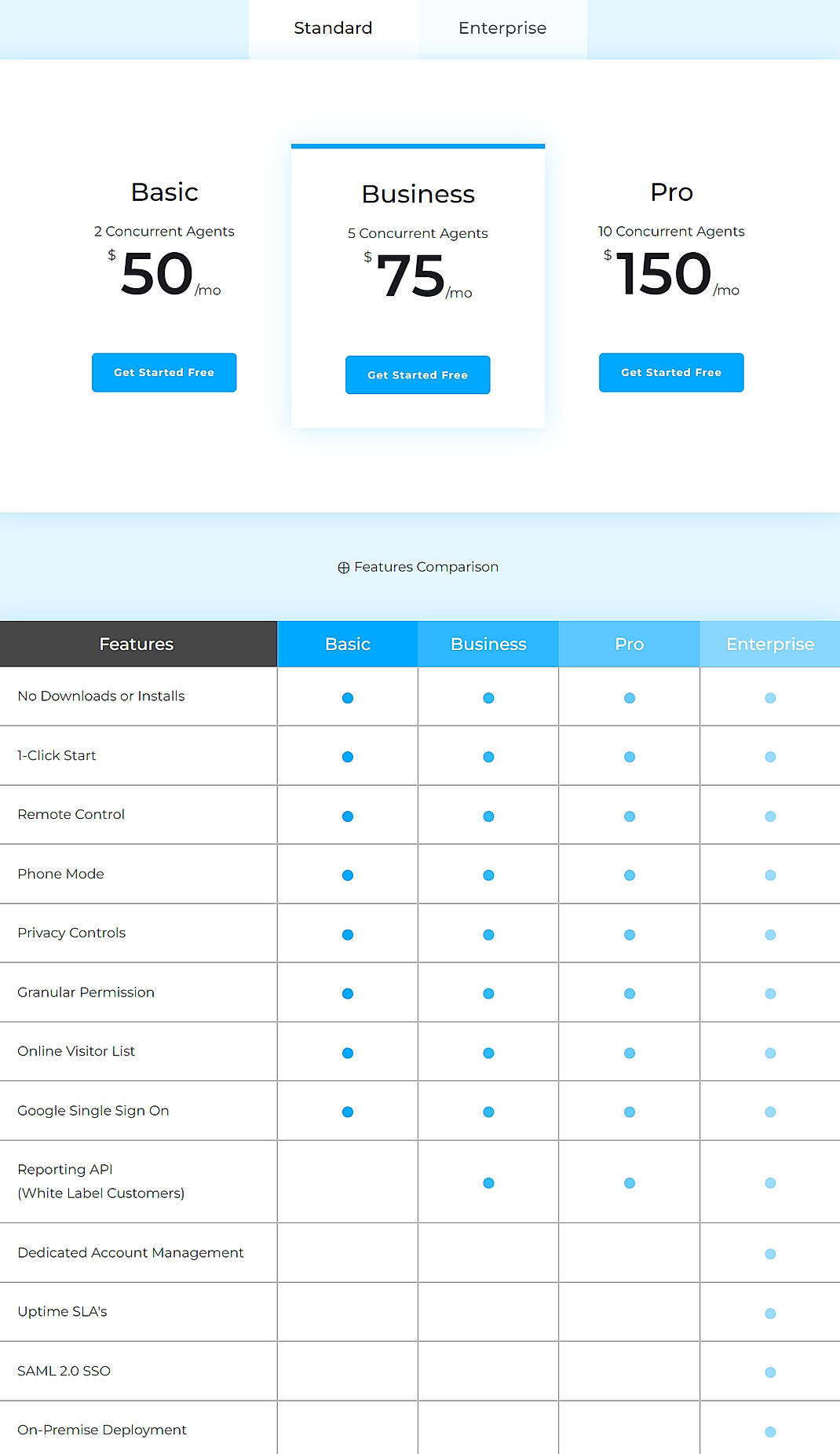The height and width of the screenshot is (1454, 840).
Task: Click 'Privacy Controls' feature row
Action: [420, 933]
